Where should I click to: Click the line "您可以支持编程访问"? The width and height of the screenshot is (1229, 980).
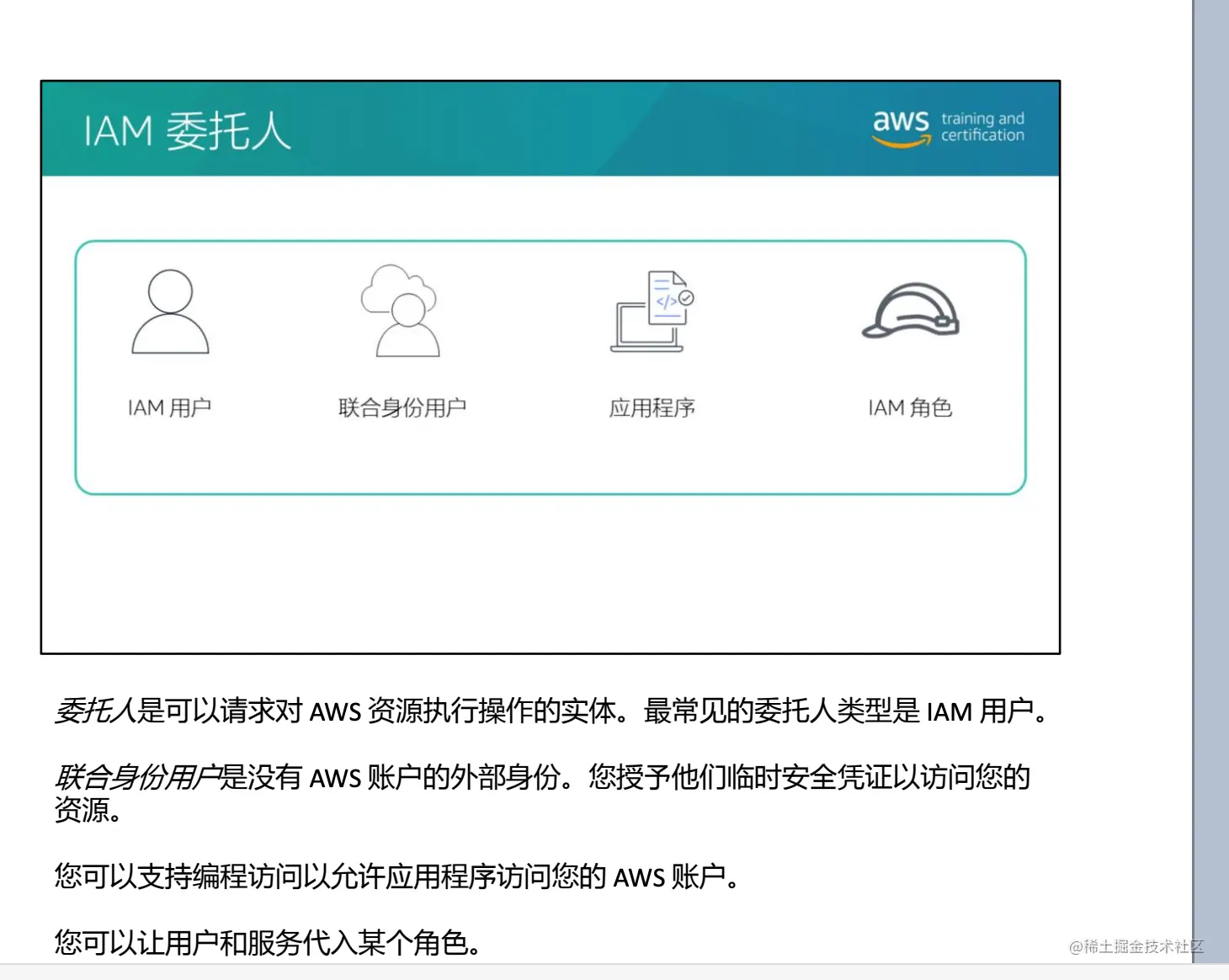point(397,876)
